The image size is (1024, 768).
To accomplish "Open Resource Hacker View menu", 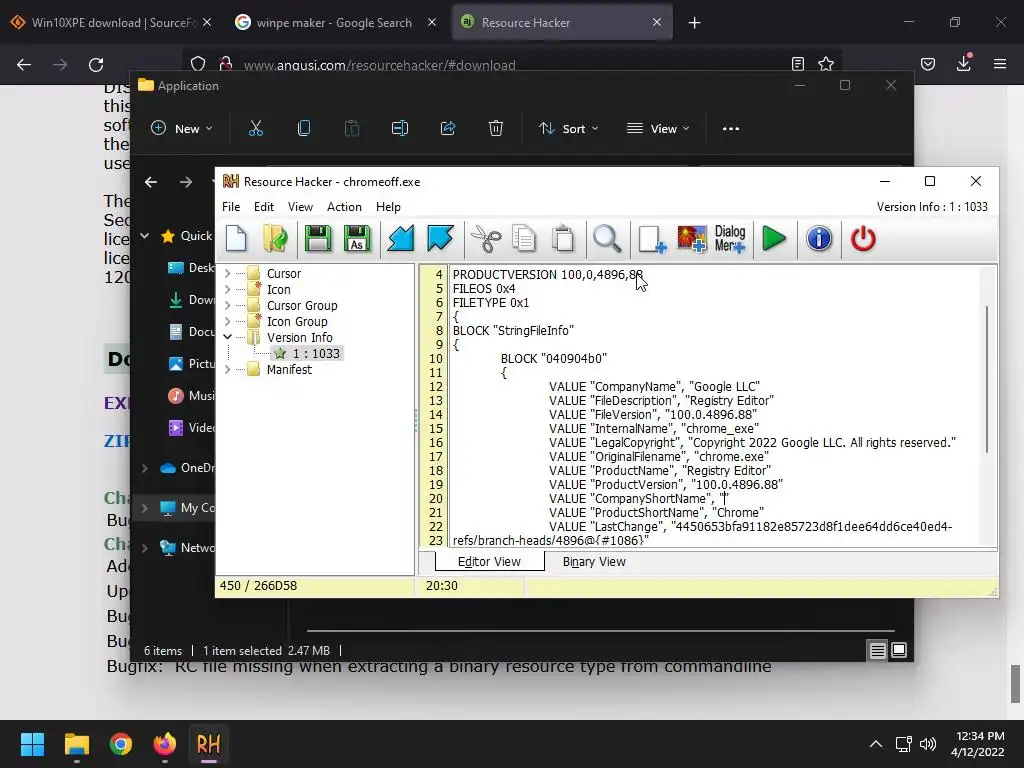I will coord(300,207).
